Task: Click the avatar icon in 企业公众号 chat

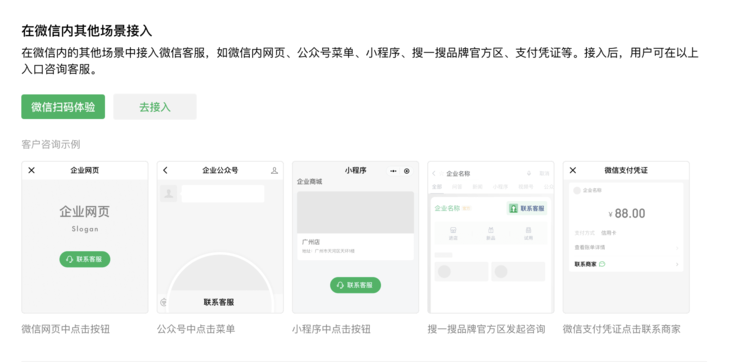Action: coord(169,194)
